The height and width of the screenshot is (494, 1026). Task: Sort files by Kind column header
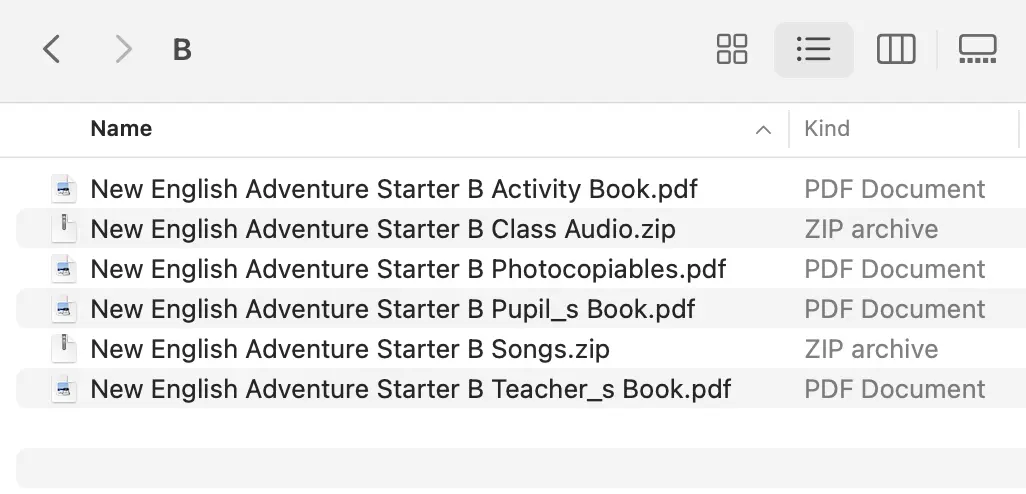[x=827, y=129]
